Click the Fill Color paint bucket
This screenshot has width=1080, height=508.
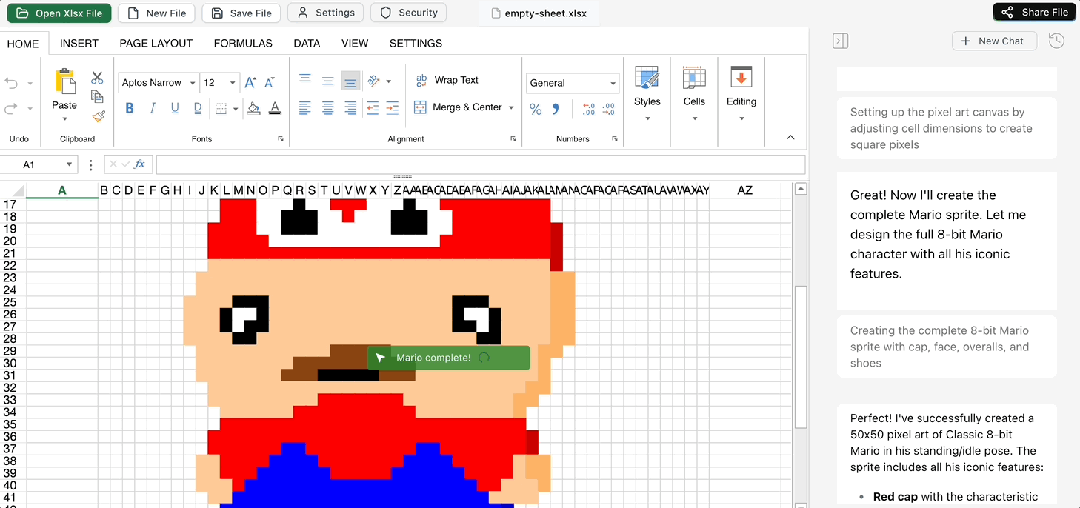[254, 108]
